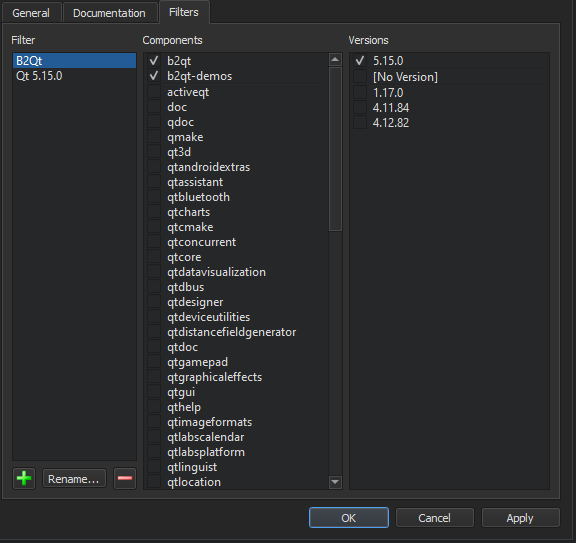Screen dimensions: 576x543
Task: Tick the qtandroidextras checkbox
Action: pos(154,166)
